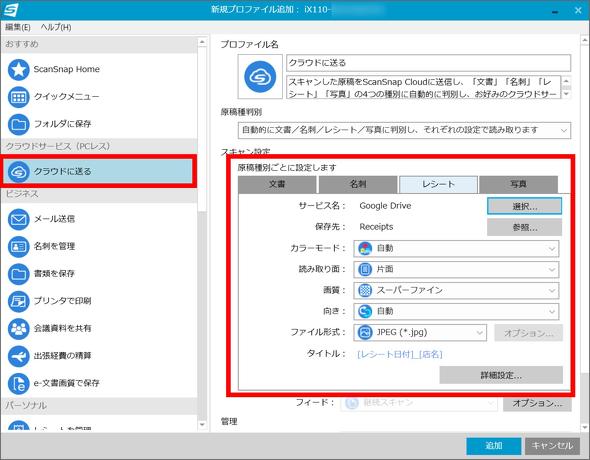Click description box up scroll arrow
This screenshot has height=460, width=590.
[x=566, y=80]
